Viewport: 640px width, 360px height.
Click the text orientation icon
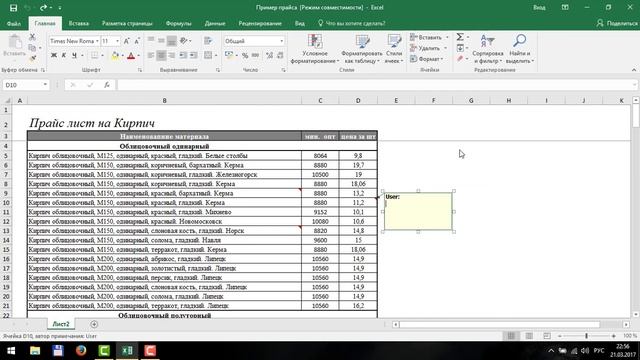coord(184,41)
